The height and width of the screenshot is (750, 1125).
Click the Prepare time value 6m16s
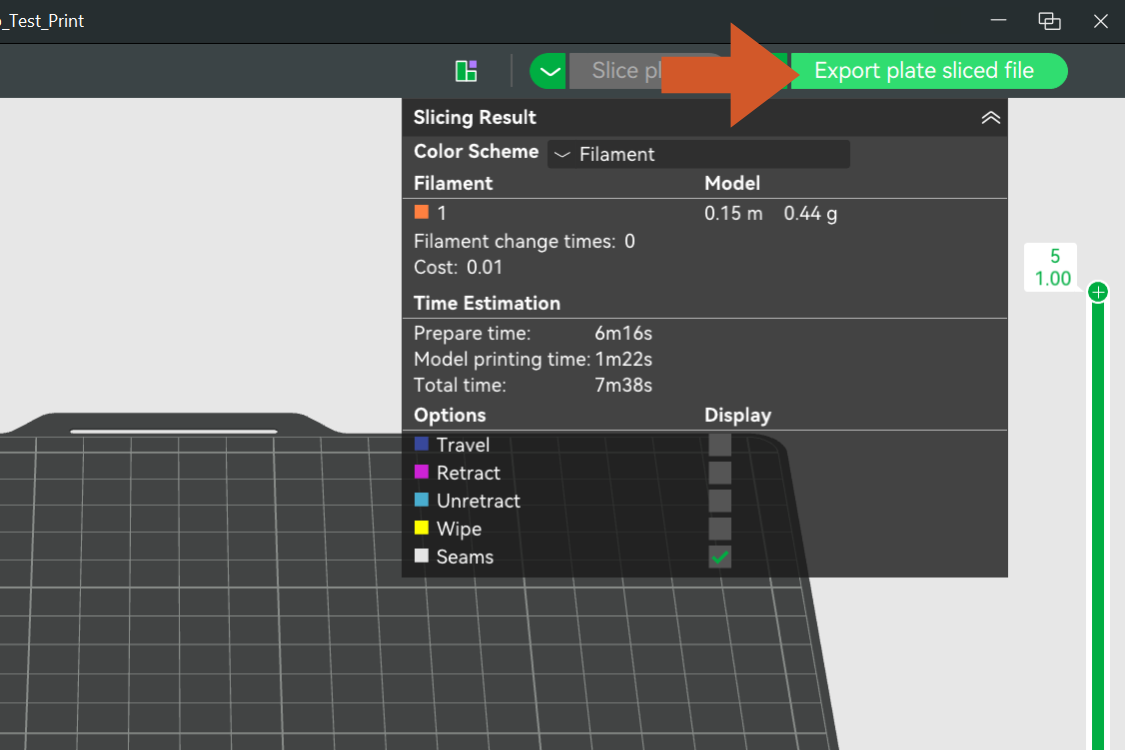coord(623,334)
